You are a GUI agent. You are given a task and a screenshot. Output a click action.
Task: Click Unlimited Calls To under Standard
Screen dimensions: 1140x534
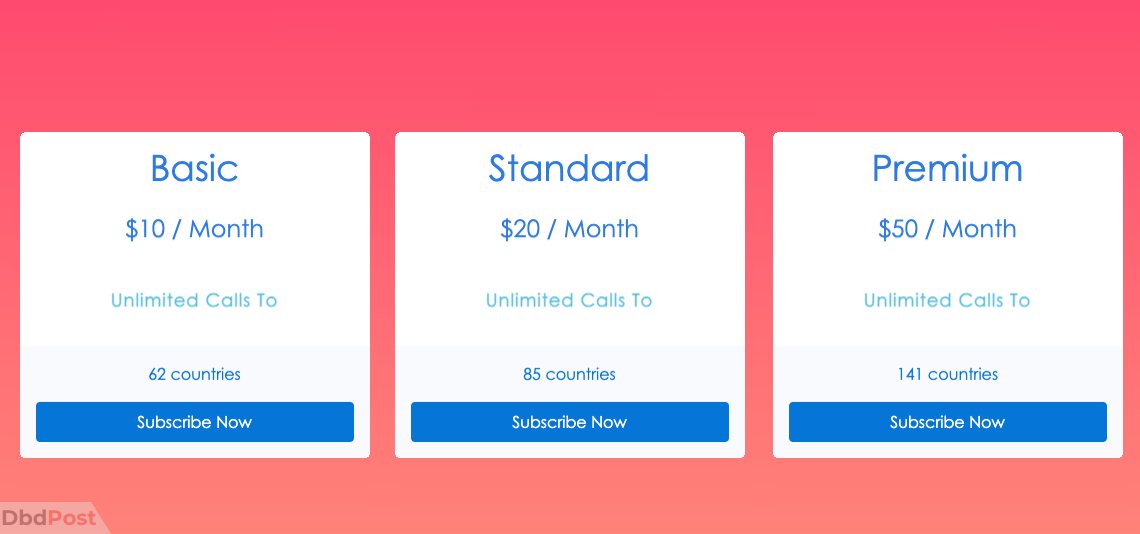569,300
